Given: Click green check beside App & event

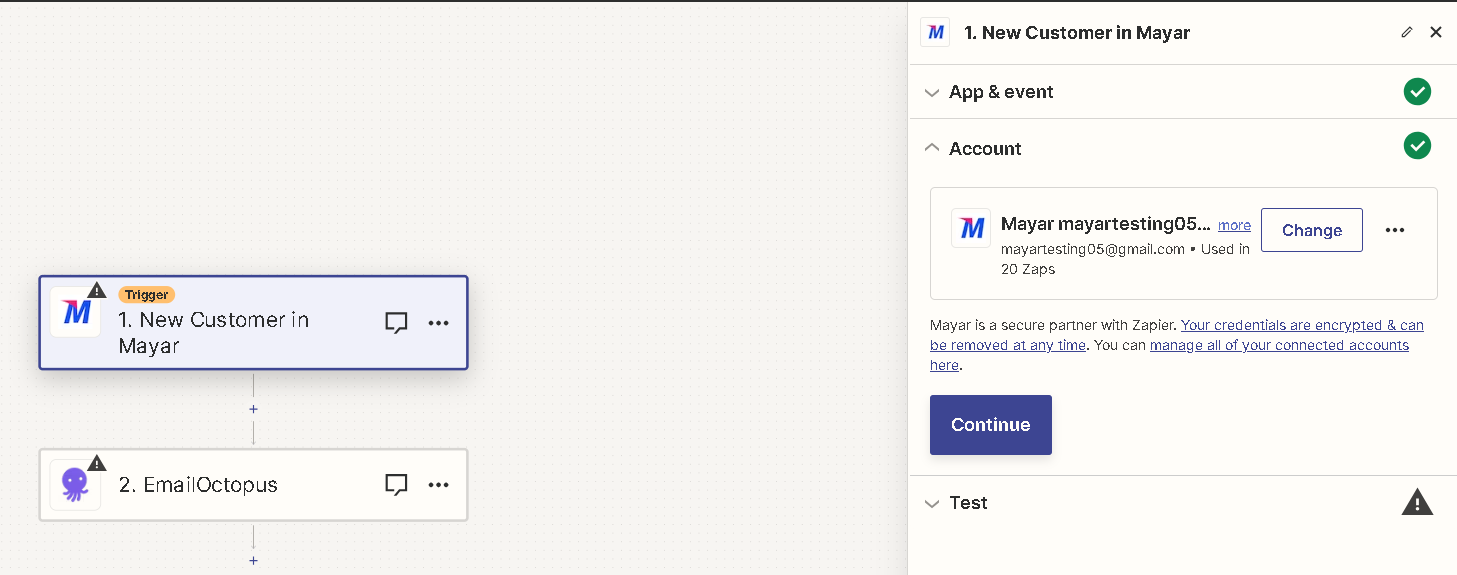Looking at the screenshot, I should (x=1417, y=92).
